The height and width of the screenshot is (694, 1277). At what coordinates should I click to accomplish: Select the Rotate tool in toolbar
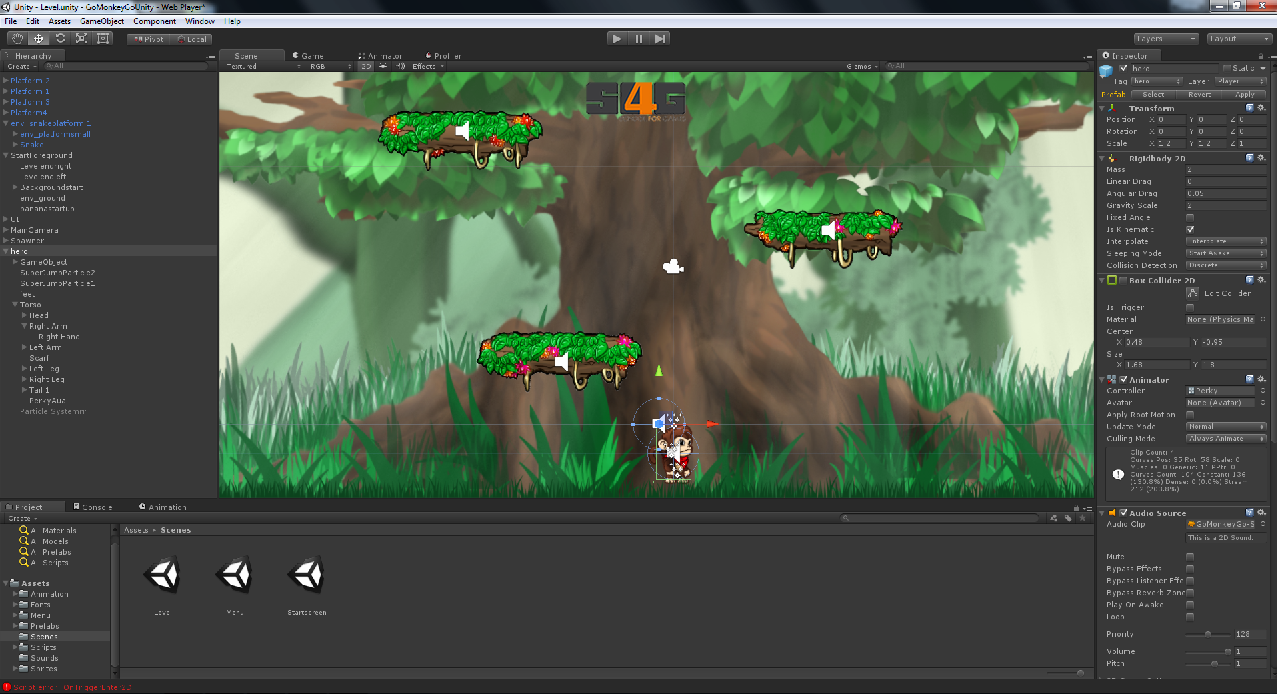coord(60,38)
